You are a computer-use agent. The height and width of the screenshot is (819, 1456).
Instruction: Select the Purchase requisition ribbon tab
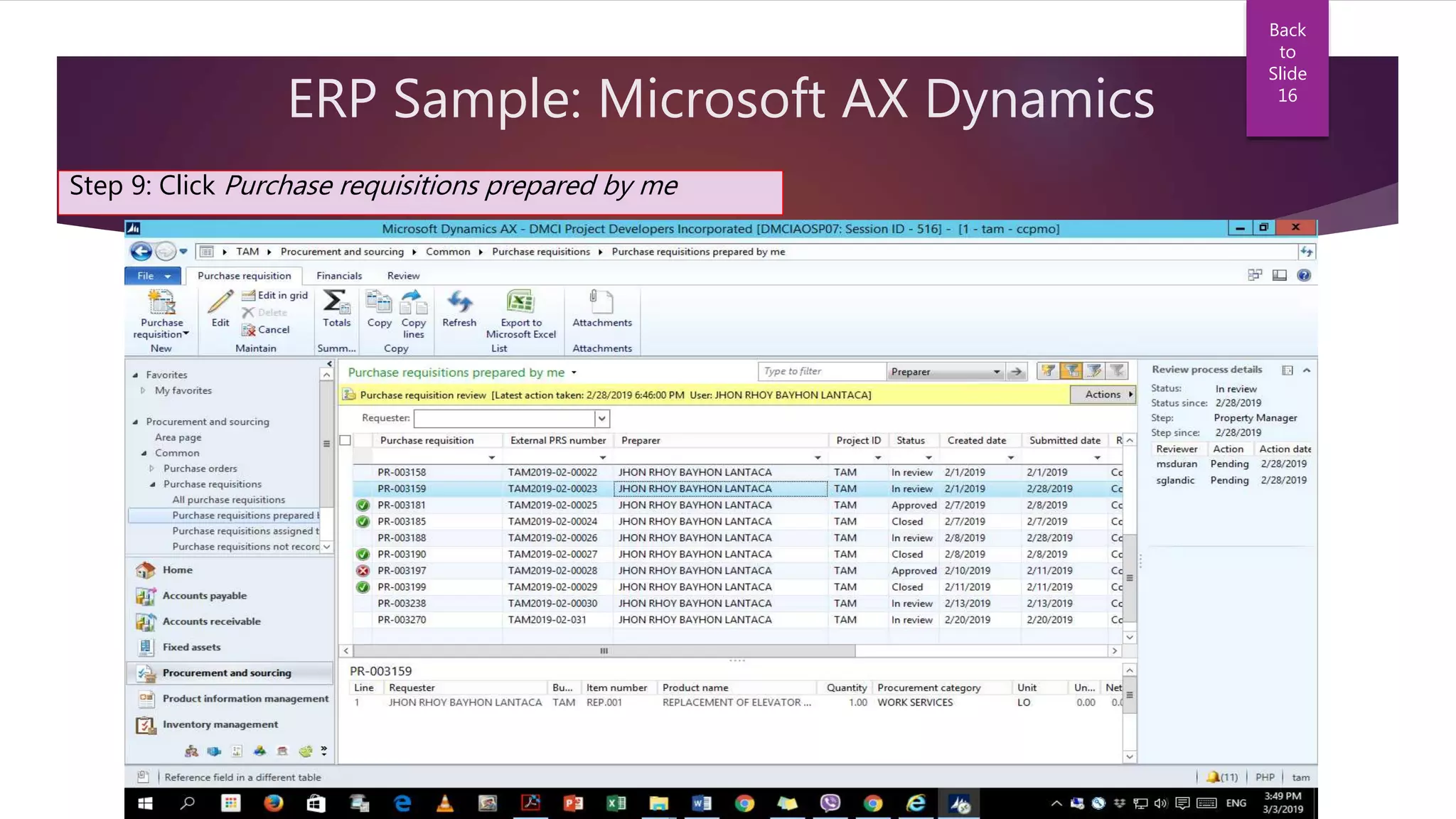coord(244,276)
